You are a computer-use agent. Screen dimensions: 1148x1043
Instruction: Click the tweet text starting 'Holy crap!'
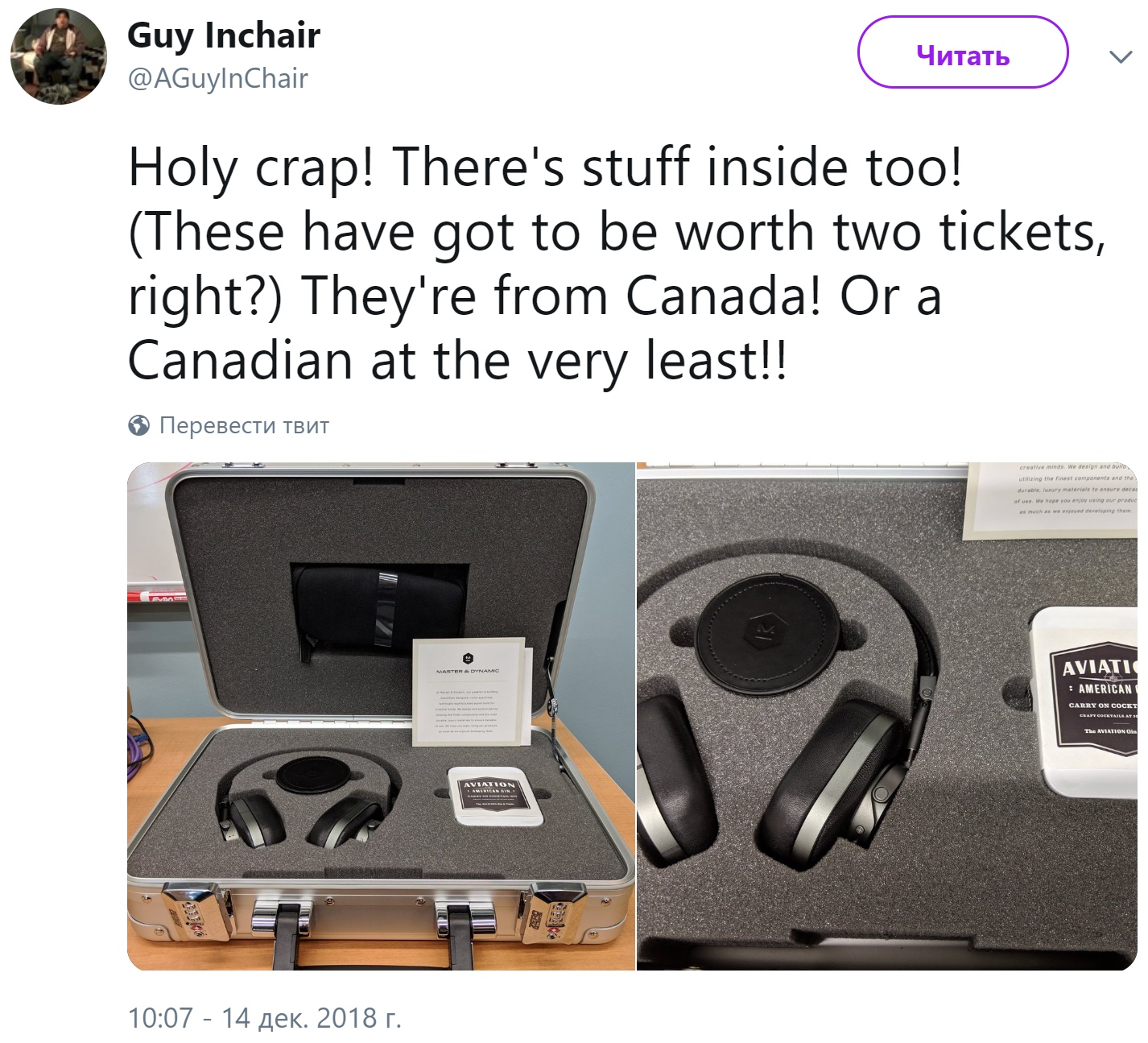click(617, 264)
